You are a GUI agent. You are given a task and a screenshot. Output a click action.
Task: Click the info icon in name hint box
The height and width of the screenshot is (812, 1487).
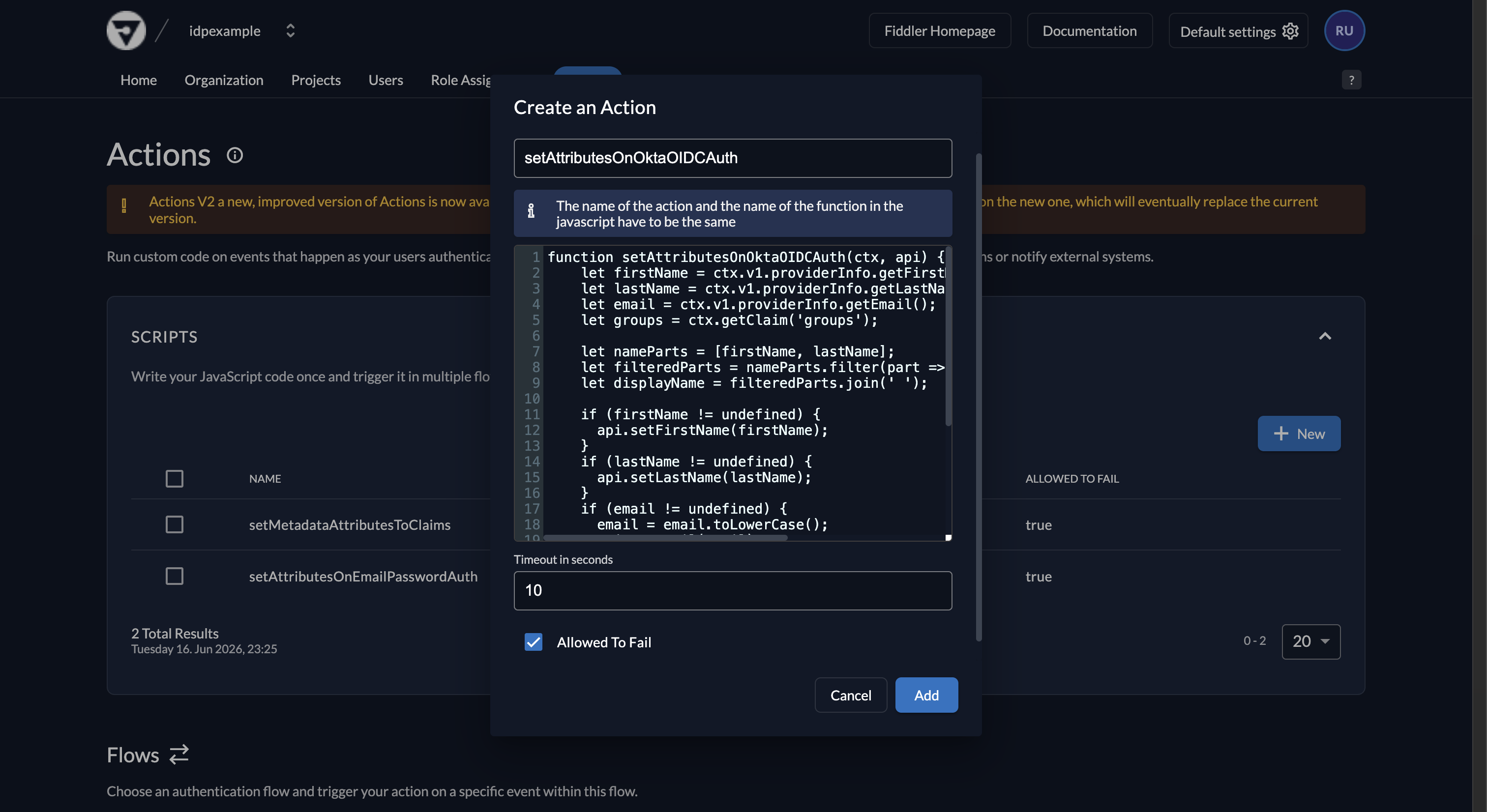pos(531,211)
